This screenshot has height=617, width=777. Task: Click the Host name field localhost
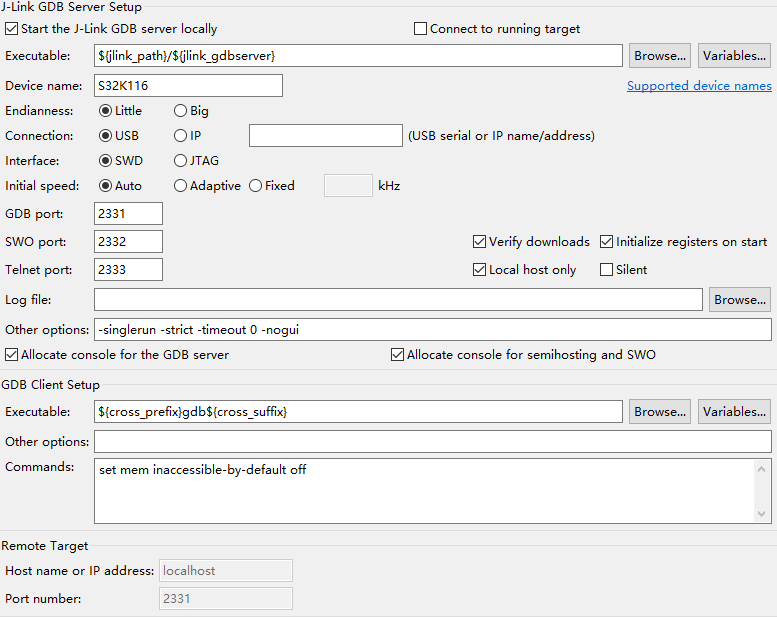pos(226,571)
